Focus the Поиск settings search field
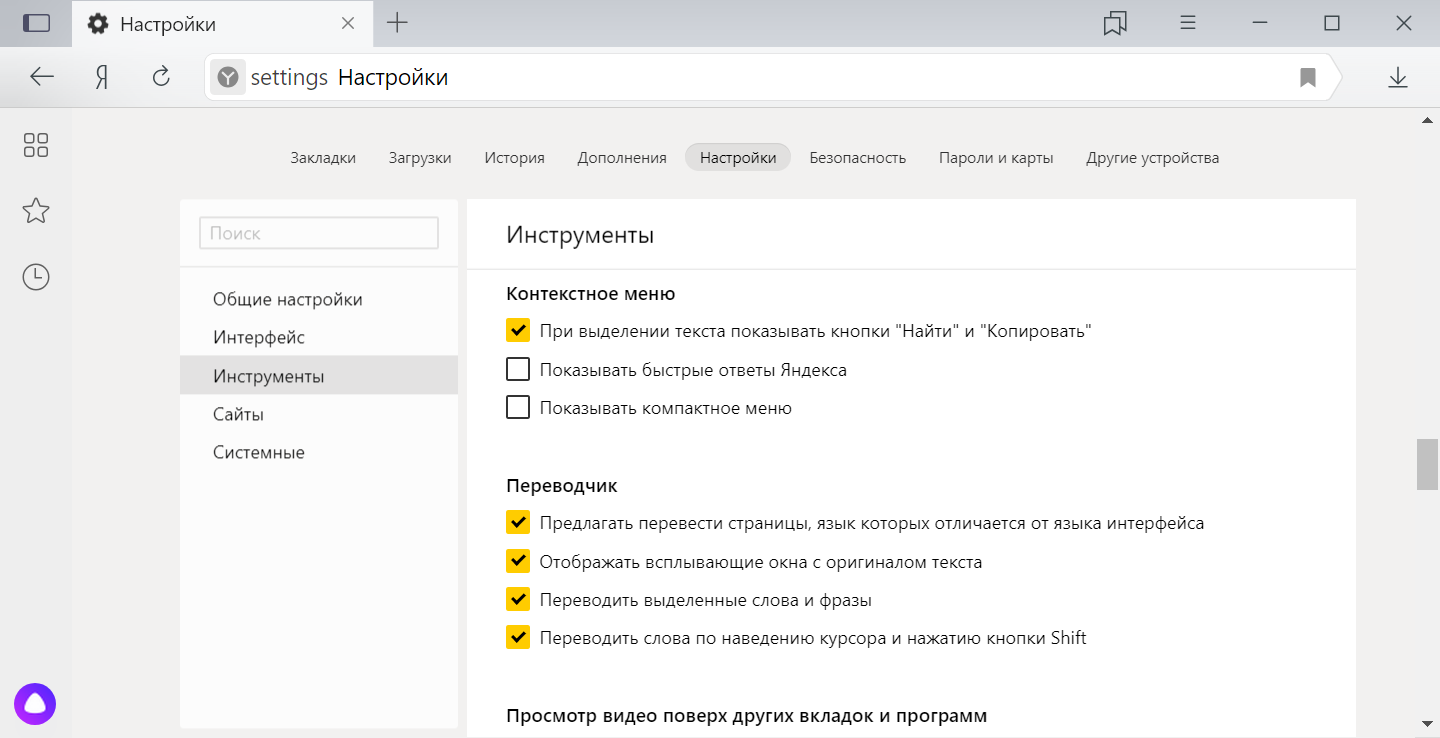The width and height of the screenshot is (1440, 738). pyautogui.click(x=319, y=233)
